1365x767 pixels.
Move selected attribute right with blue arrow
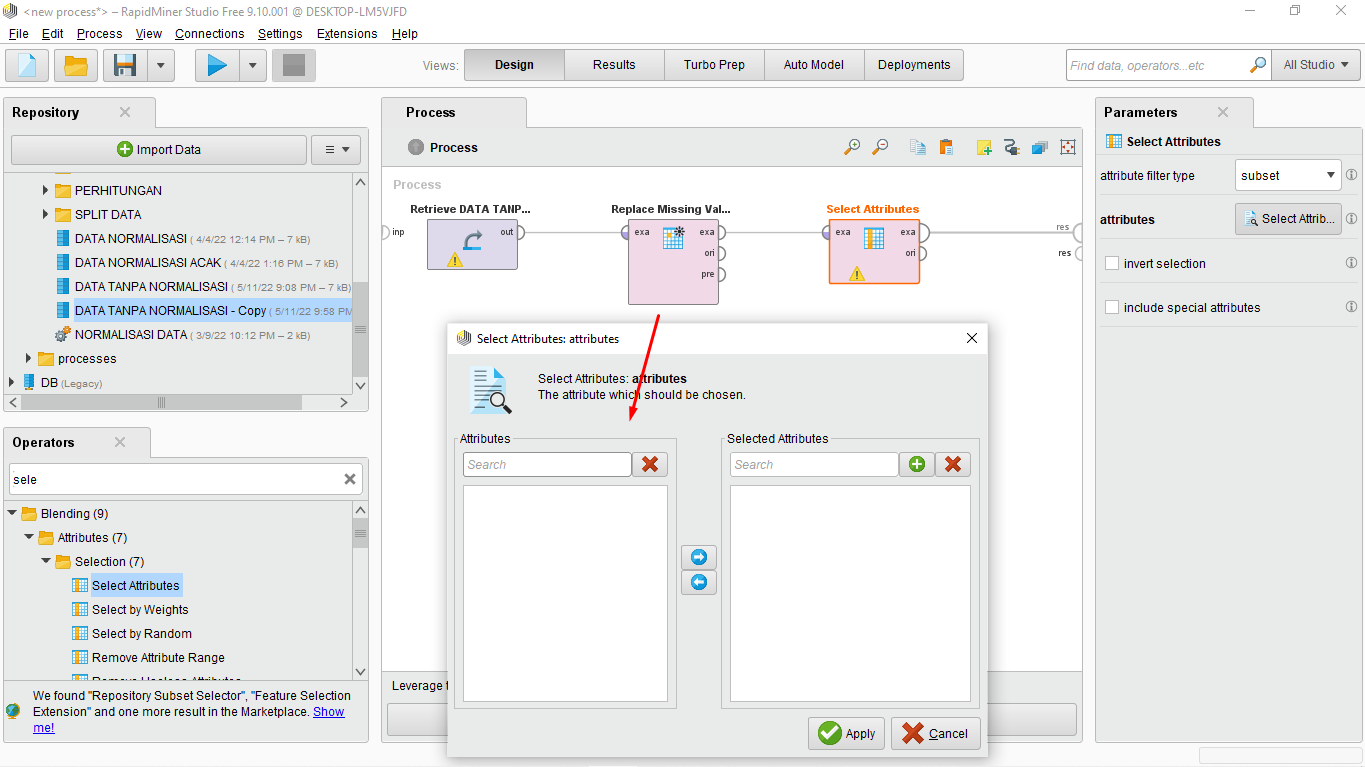[698, 557]
